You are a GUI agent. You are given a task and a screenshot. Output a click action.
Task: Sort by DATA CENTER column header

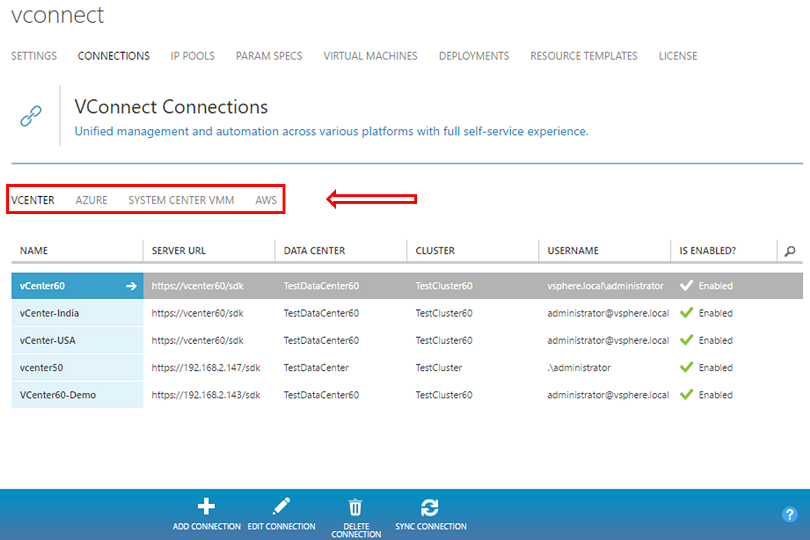pyautogui.click(x=314, y=251)
